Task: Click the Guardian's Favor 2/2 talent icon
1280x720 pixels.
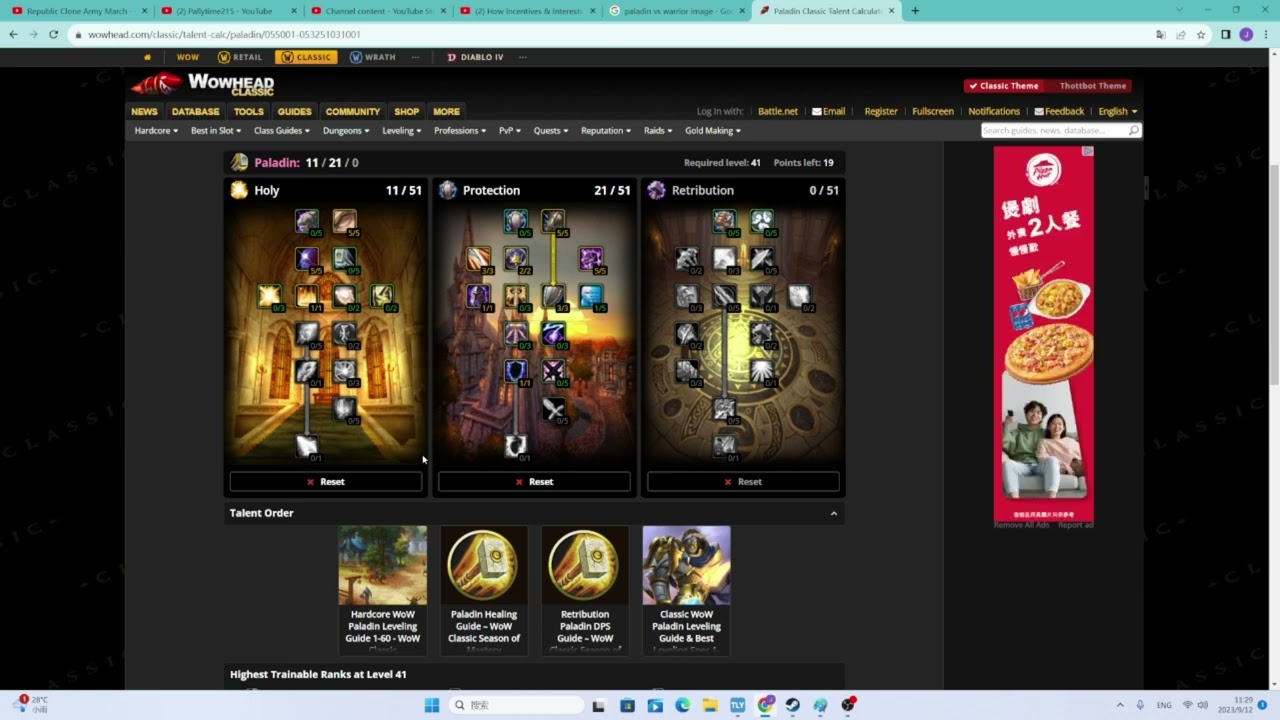Action: 515,259
